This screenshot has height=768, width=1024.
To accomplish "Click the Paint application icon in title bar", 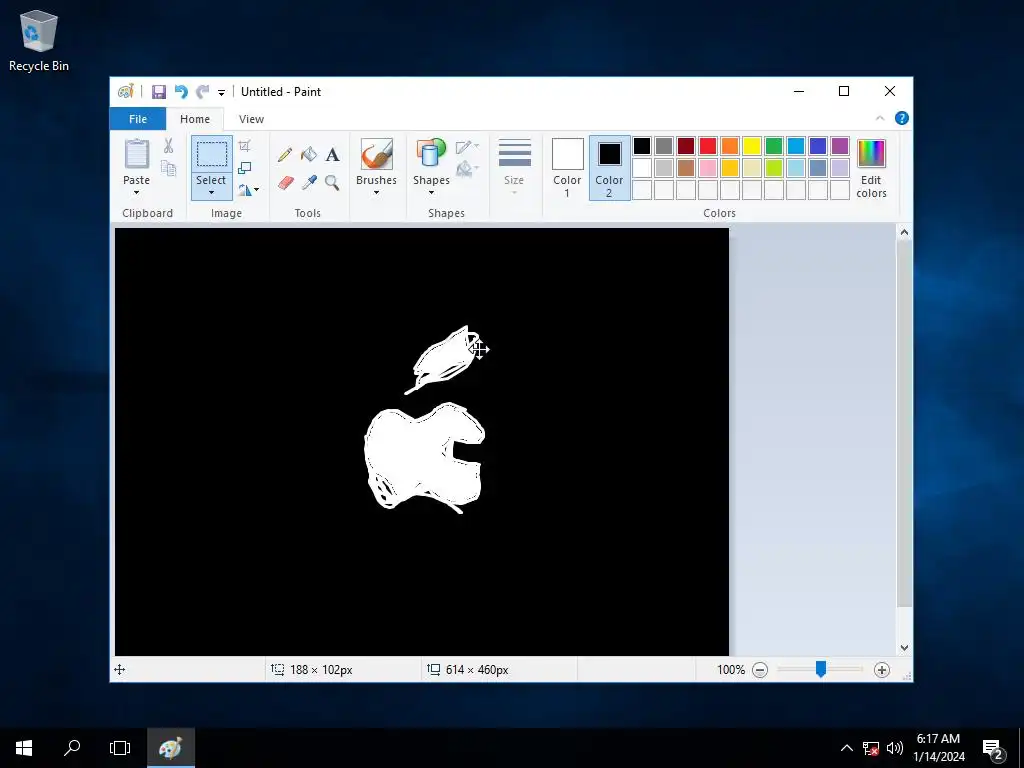I will (125, 92).
